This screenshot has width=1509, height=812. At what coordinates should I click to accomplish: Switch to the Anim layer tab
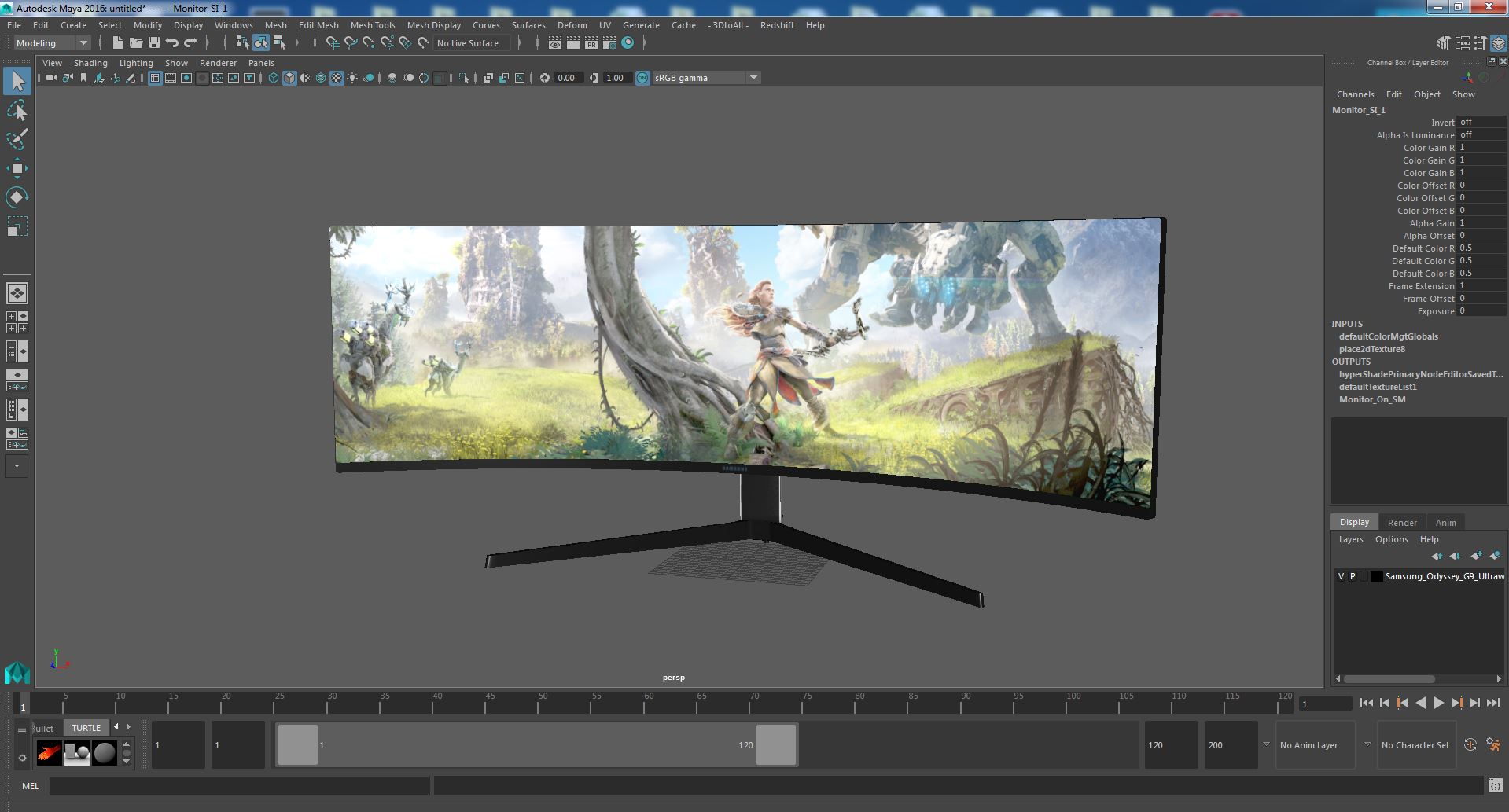pos(1445,523)
